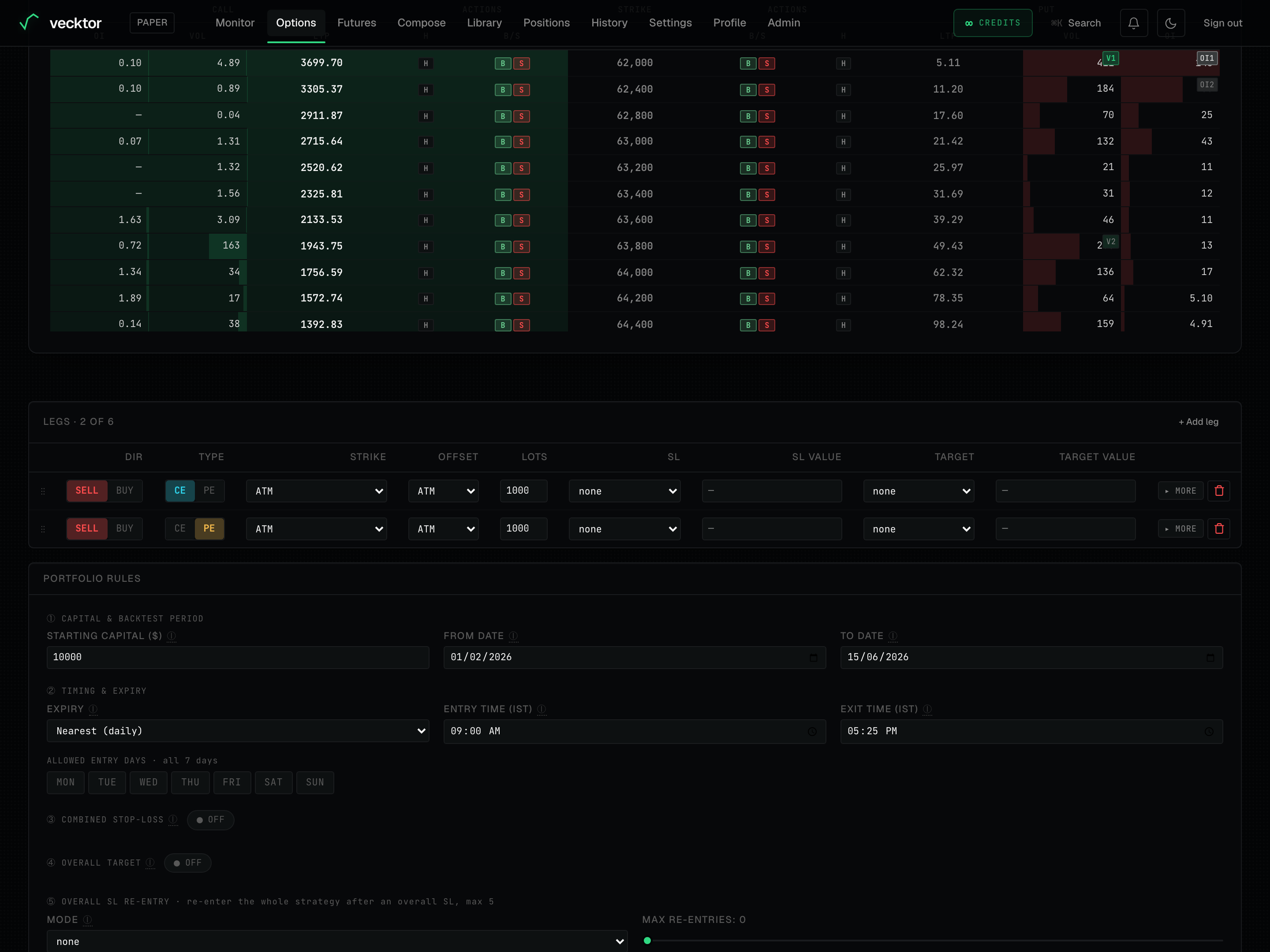Click call Sell icon for strike 64,000
Screen dimensions: 1270x952
521,273
